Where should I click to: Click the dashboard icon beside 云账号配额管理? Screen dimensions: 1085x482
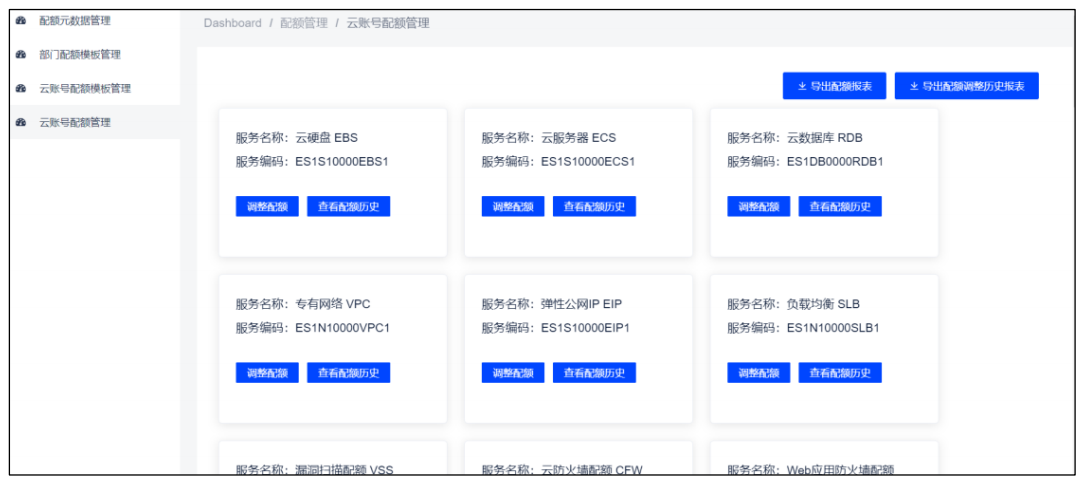tap(21, 122)
